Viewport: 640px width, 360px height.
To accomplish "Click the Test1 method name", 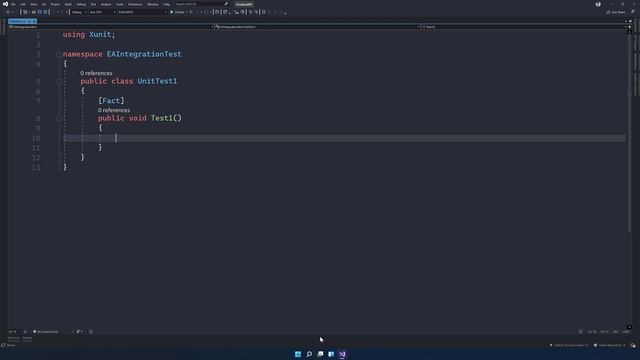I will click(x=162, y=118).
